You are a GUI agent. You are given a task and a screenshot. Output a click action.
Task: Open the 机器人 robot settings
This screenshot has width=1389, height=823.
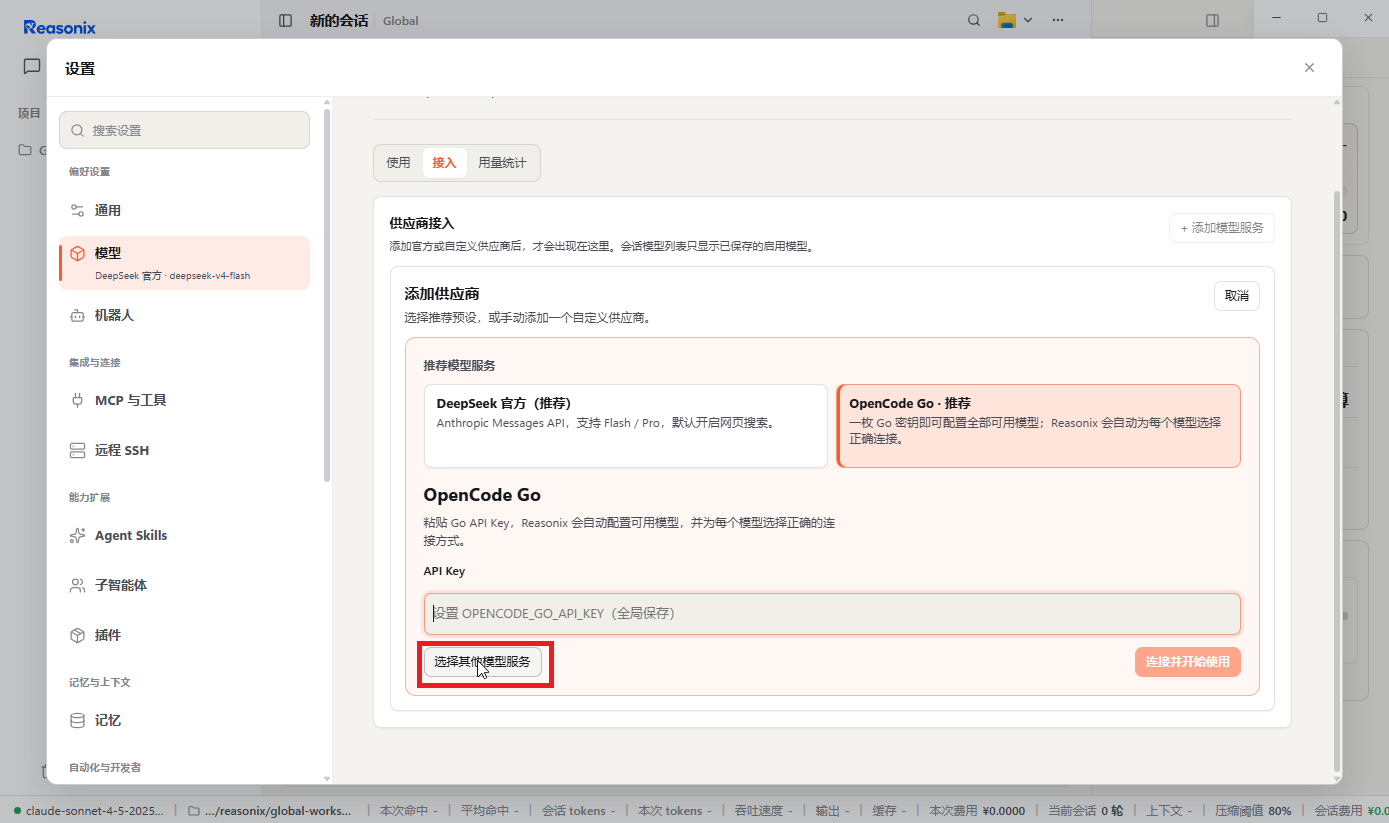[184, 315]
